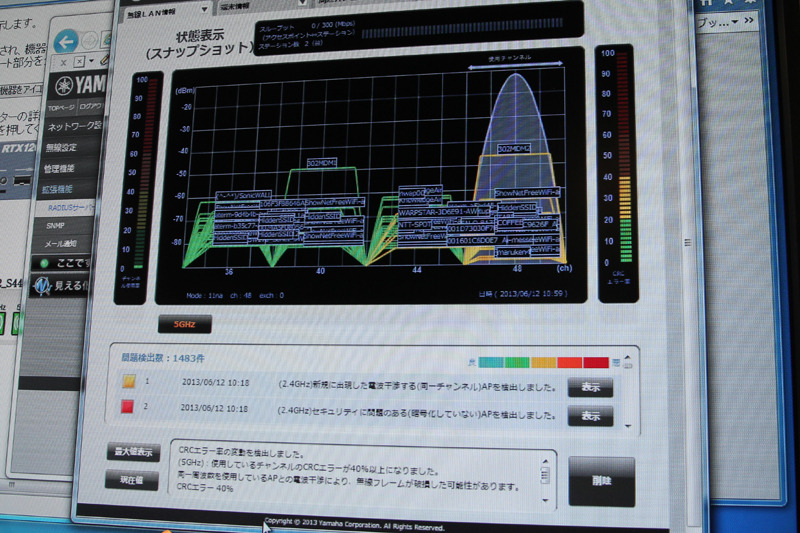
Task: Click the 302MDM1 label near channel 40
Action: pyautogui.click(x=322, y=163)
